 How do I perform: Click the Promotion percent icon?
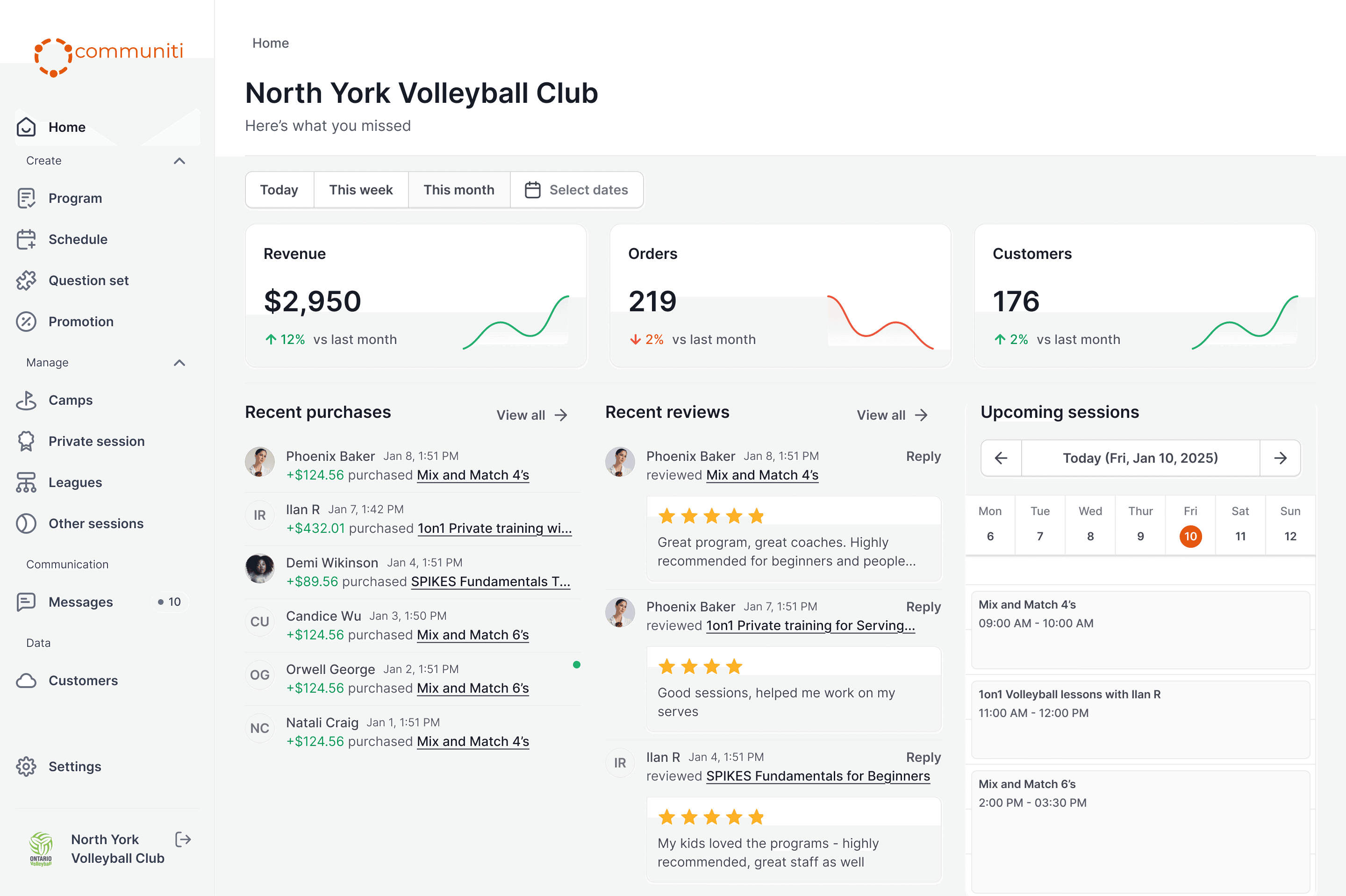(x=26, y=322)
